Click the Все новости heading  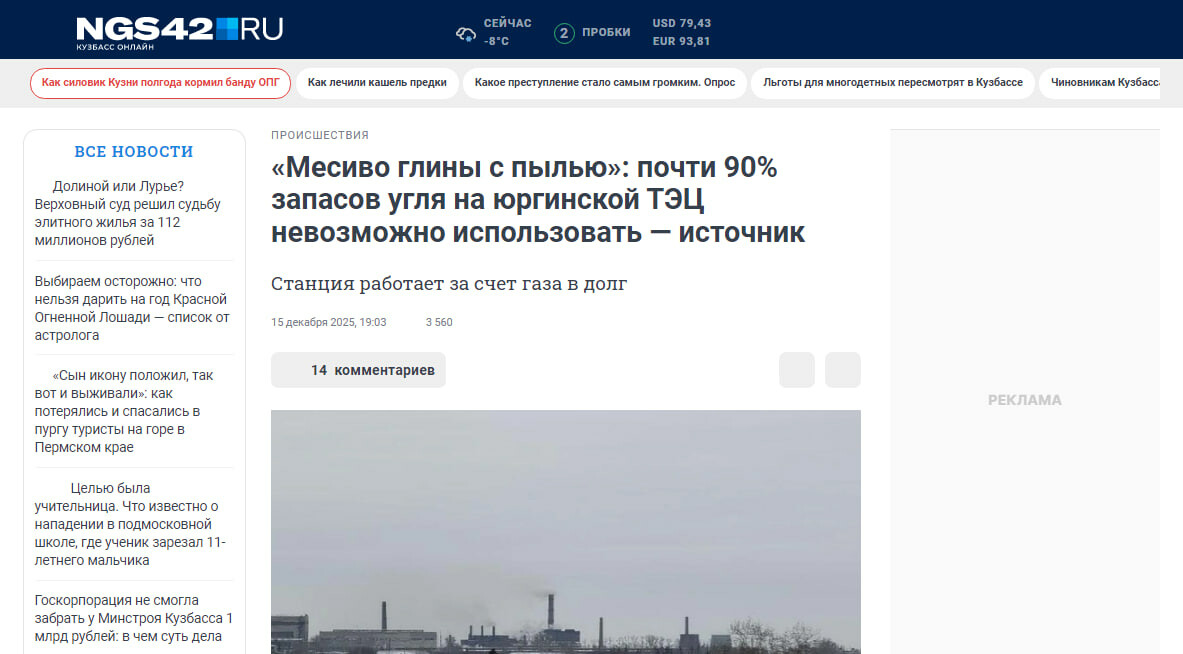pyautogui.click(x=134, y=152)
